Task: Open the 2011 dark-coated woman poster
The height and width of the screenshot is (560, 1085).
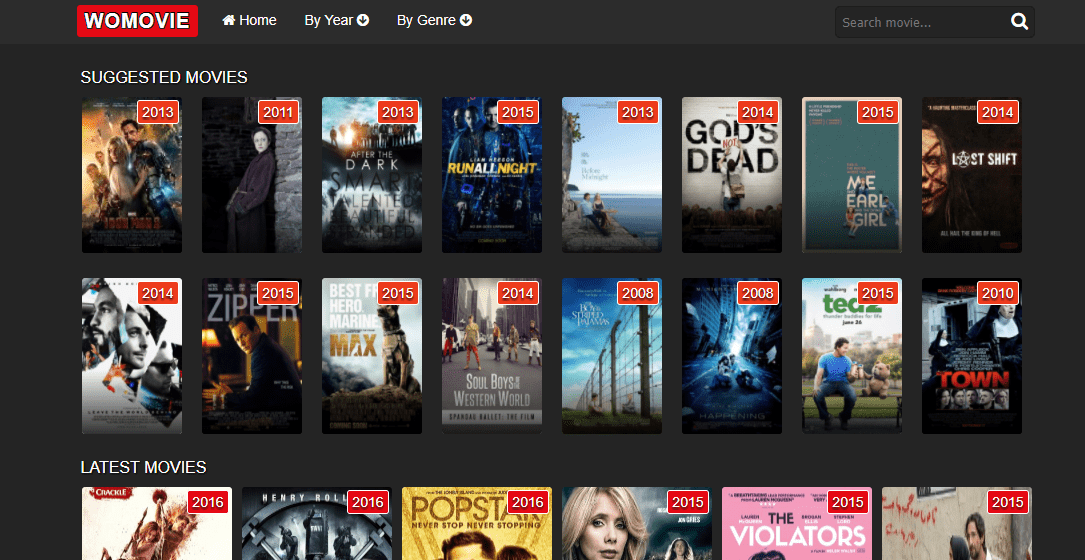Action: point(252,175)
